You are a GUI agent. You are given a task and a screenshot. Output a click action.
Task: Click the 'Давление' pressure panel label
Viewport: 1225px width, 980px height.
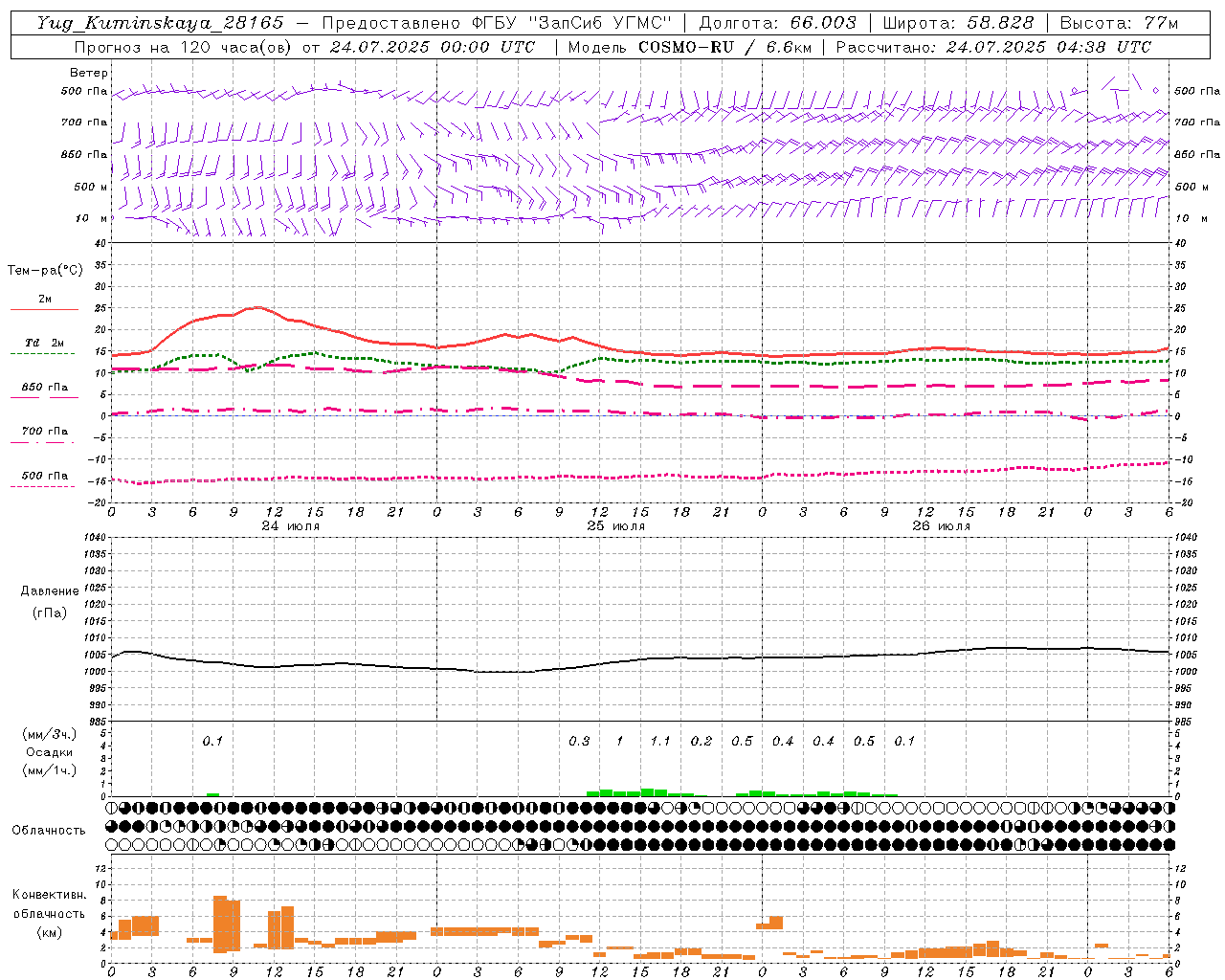point(50,591)
